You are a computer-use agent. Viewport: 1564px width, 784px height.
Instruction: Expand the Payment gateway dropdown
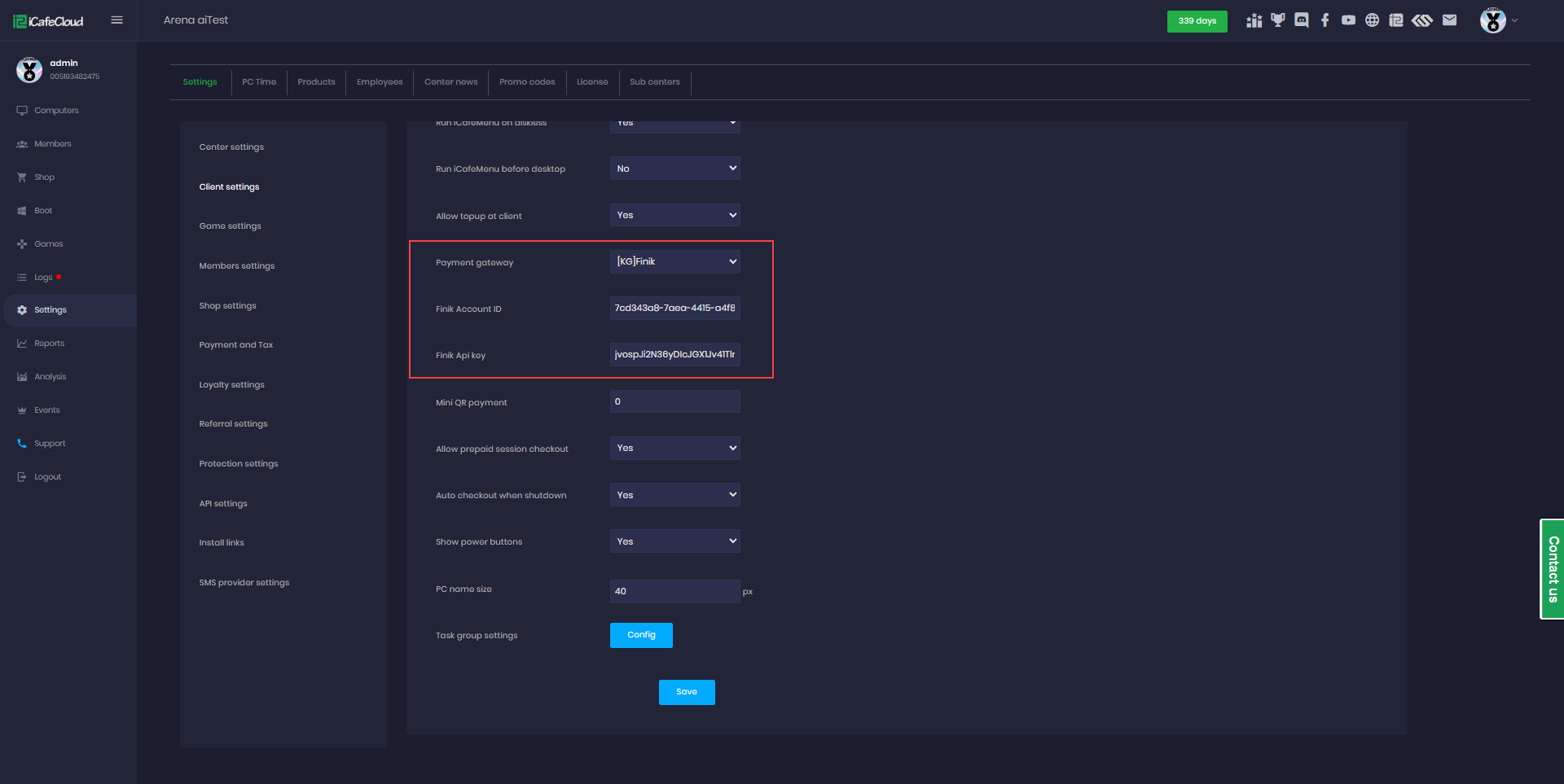[x=674, y=261]
